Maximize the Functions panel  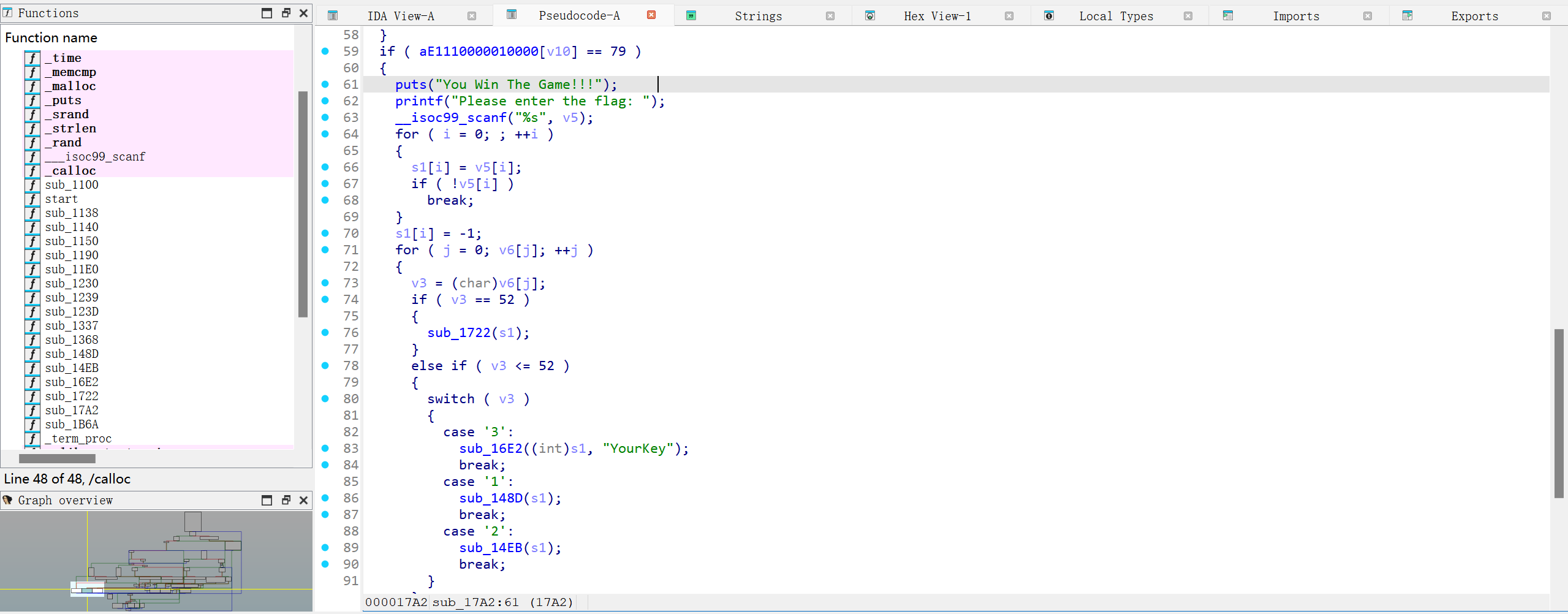click(x=267, y=13)
